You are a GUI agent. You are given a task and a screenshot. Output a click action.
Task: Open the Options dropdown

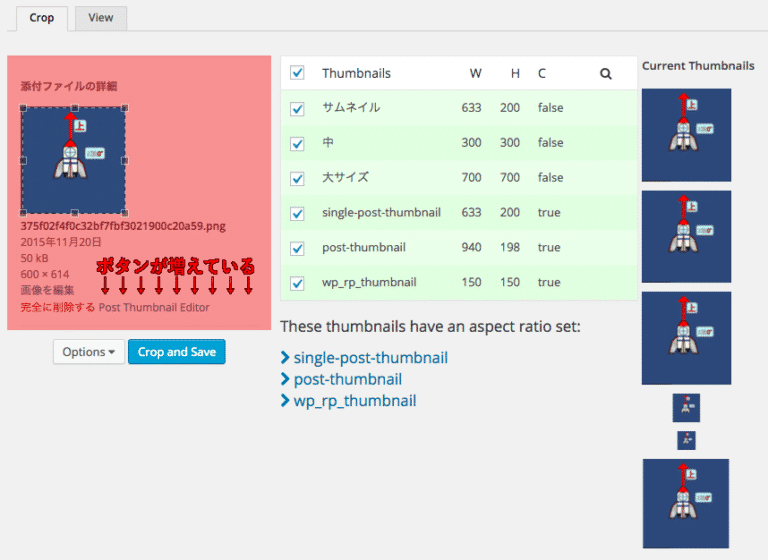[89, 352]
